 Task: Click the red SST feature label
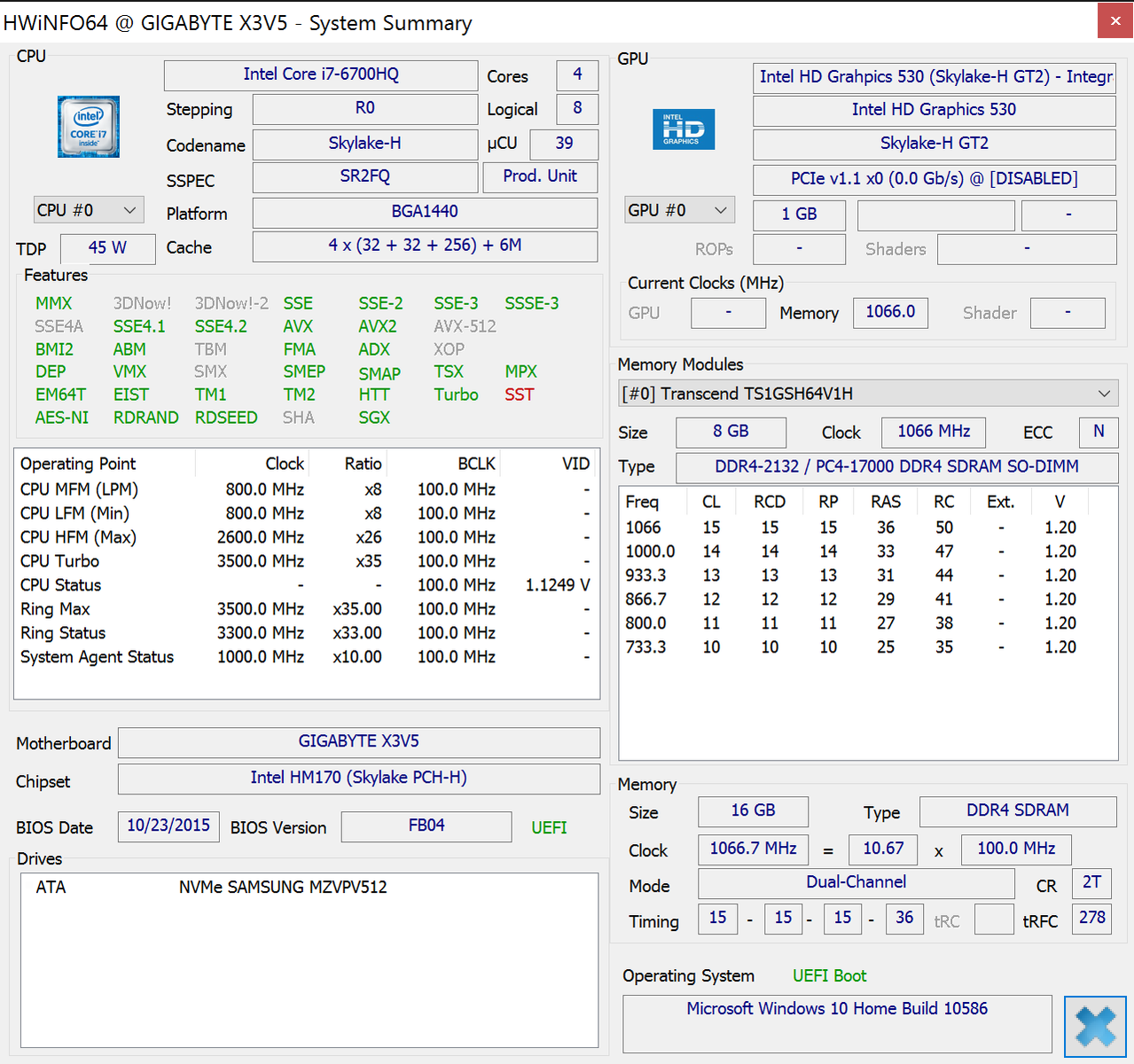coord(520,395)
